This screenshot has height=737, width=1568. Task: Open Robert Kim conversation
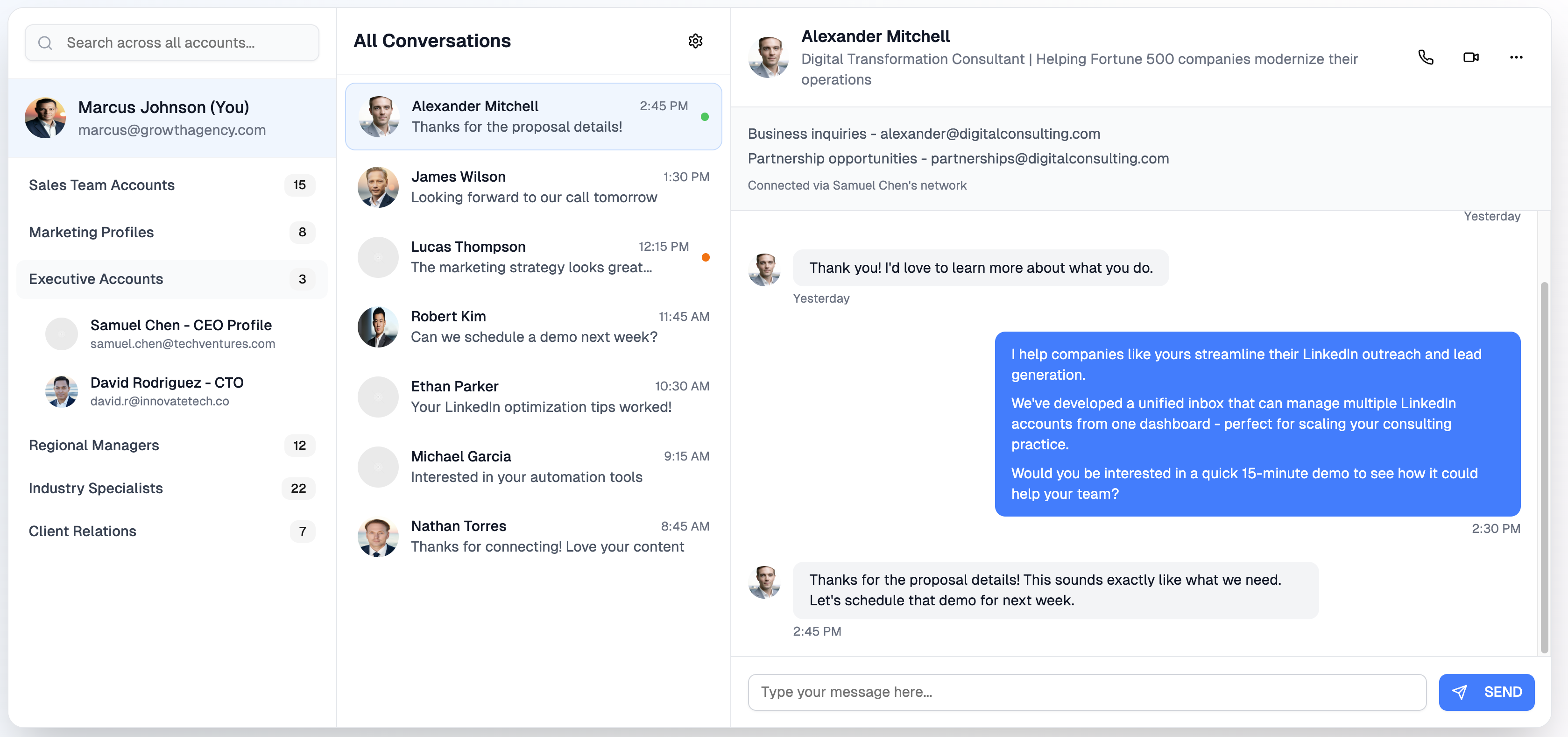pos(533,327)
